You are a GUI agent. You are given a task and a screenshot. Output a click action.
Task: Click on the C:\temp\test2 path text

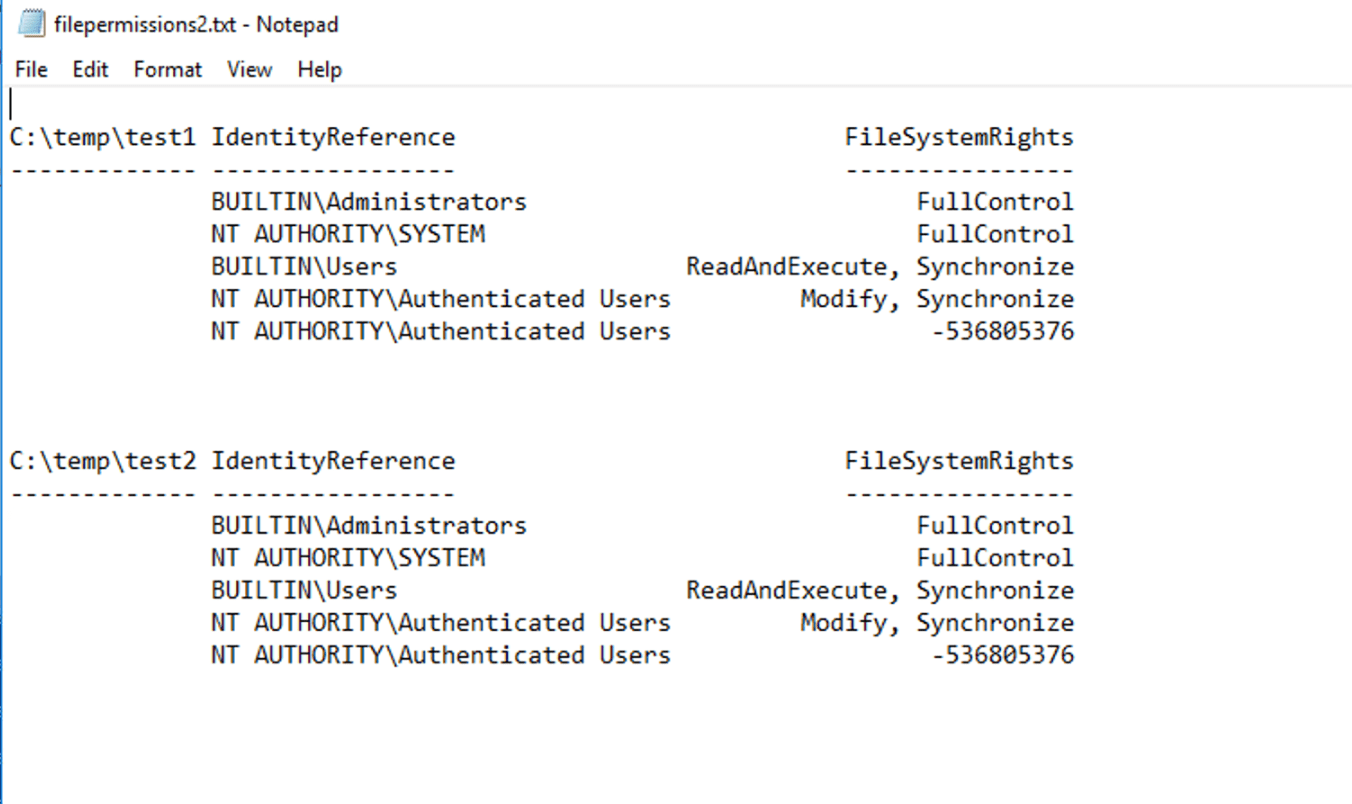(x=102, y=462)
